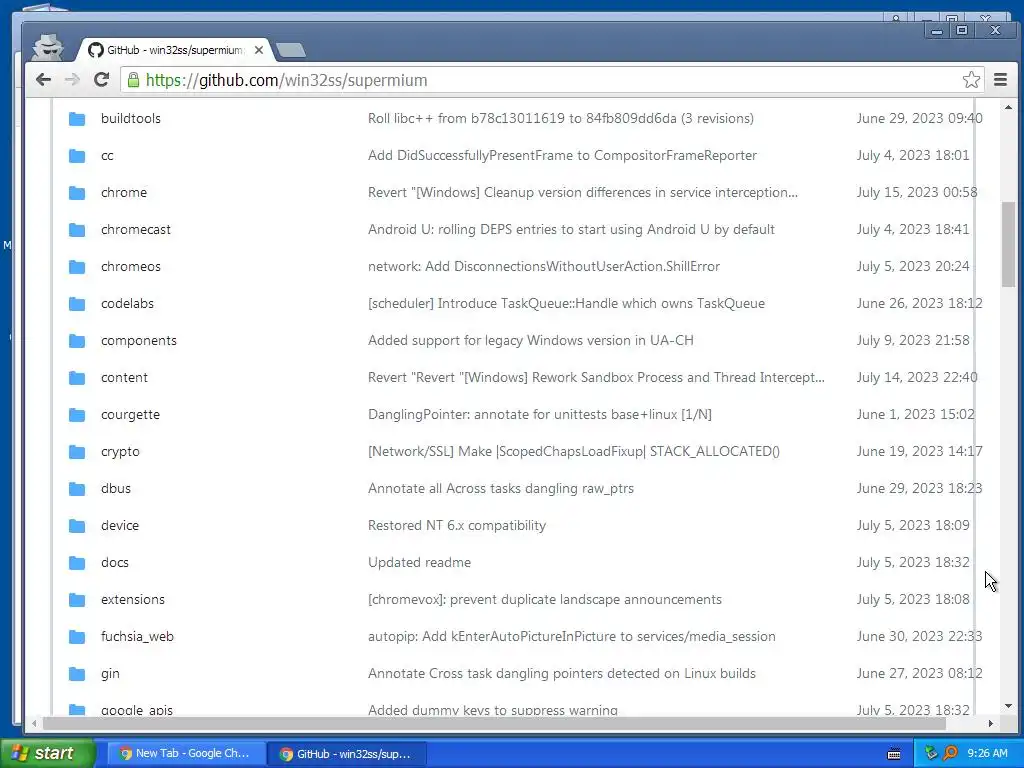Open the 'Updated readme' commit message
This screenshot has width=1024, height=768.
click(x=419, y=562)
